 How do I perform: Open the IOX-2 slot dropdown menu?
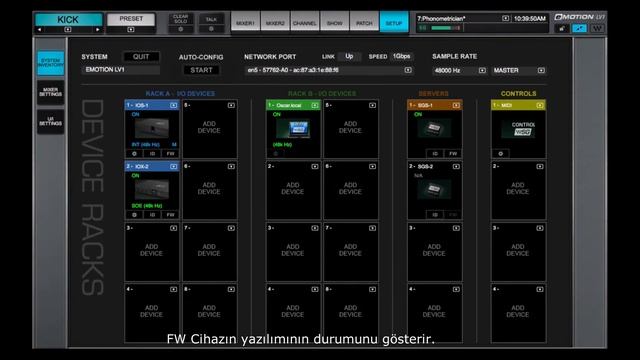tap(173, 167)
